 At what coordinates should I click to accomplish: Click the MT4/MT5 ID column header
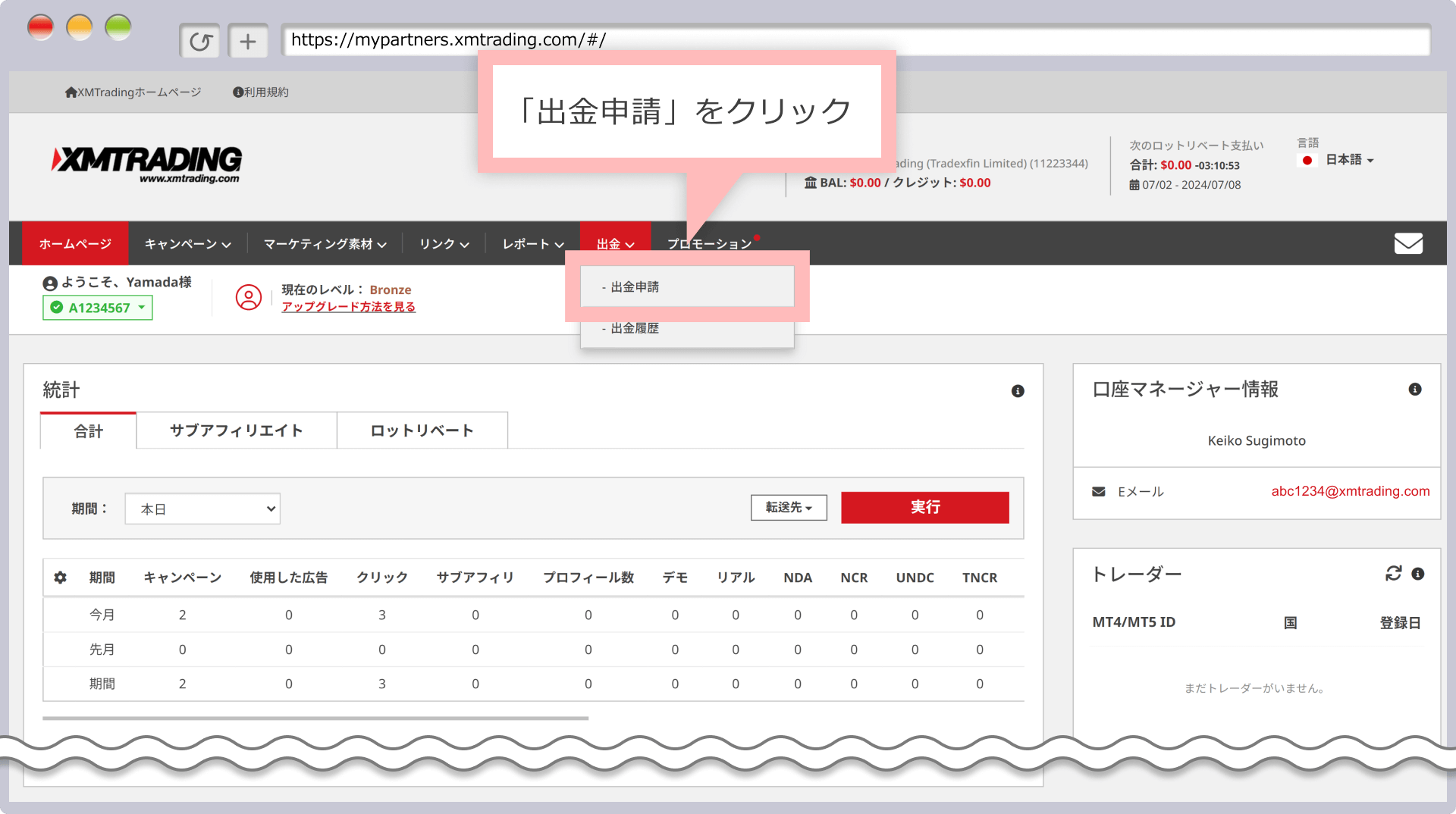point(1134,622)
